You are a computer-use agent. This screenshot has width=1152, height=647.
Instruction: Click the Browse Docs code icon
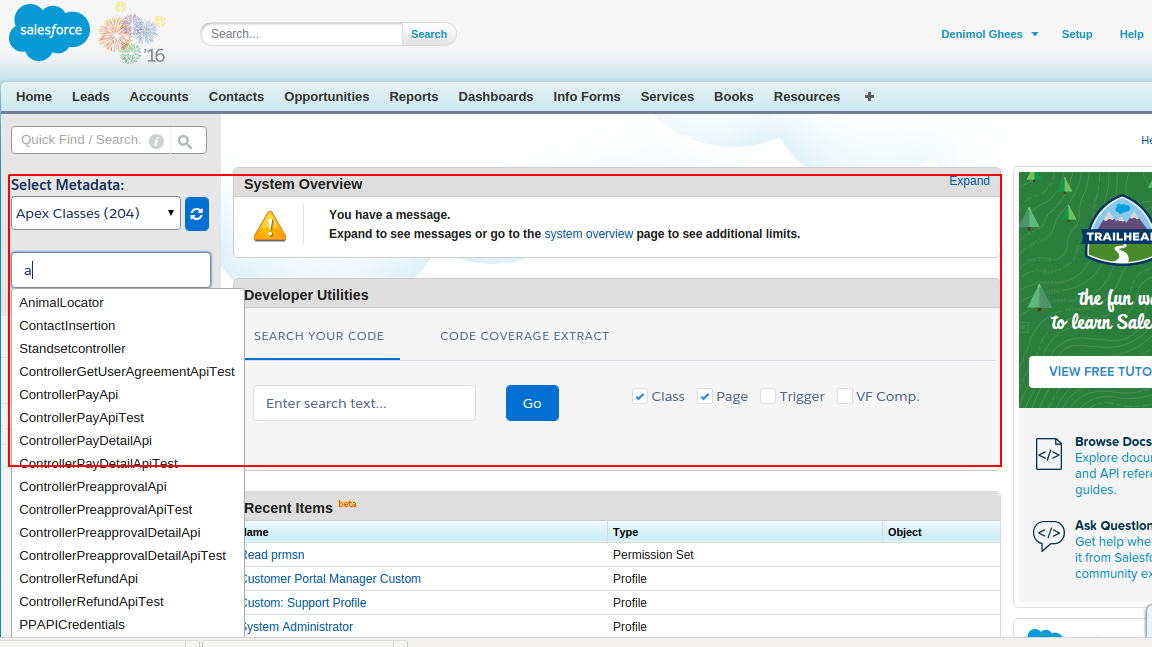tap(1048, 454)
